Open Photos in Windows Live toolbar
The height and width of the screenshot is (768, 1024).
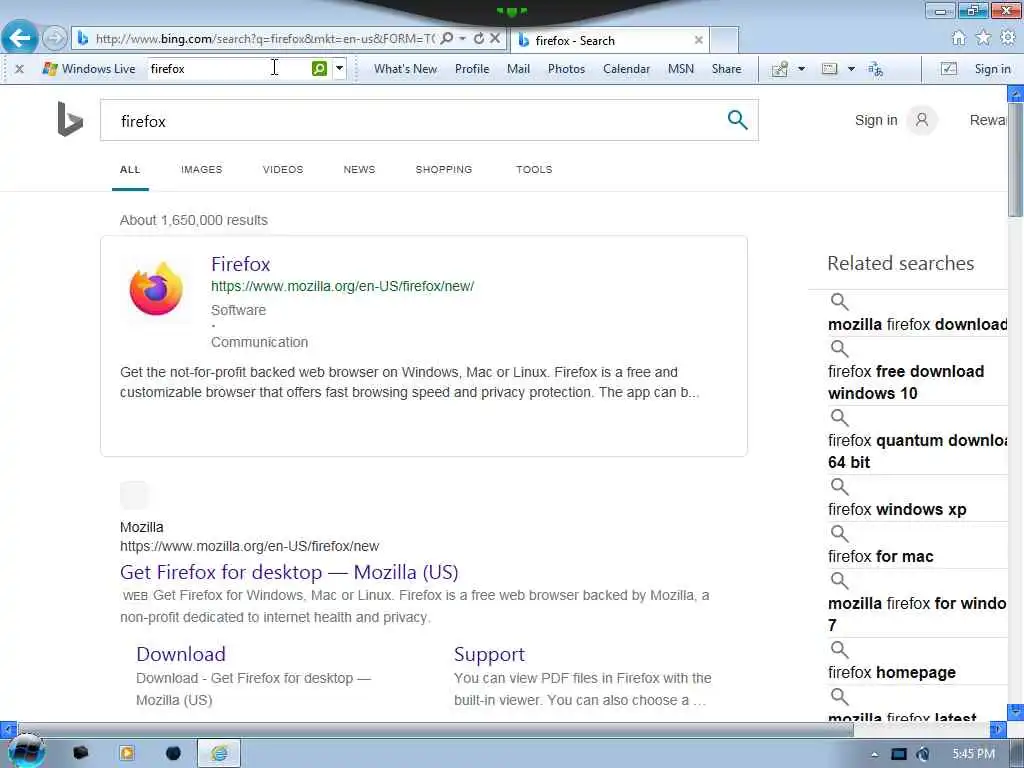pyautogui.click(x=566, y=69)
